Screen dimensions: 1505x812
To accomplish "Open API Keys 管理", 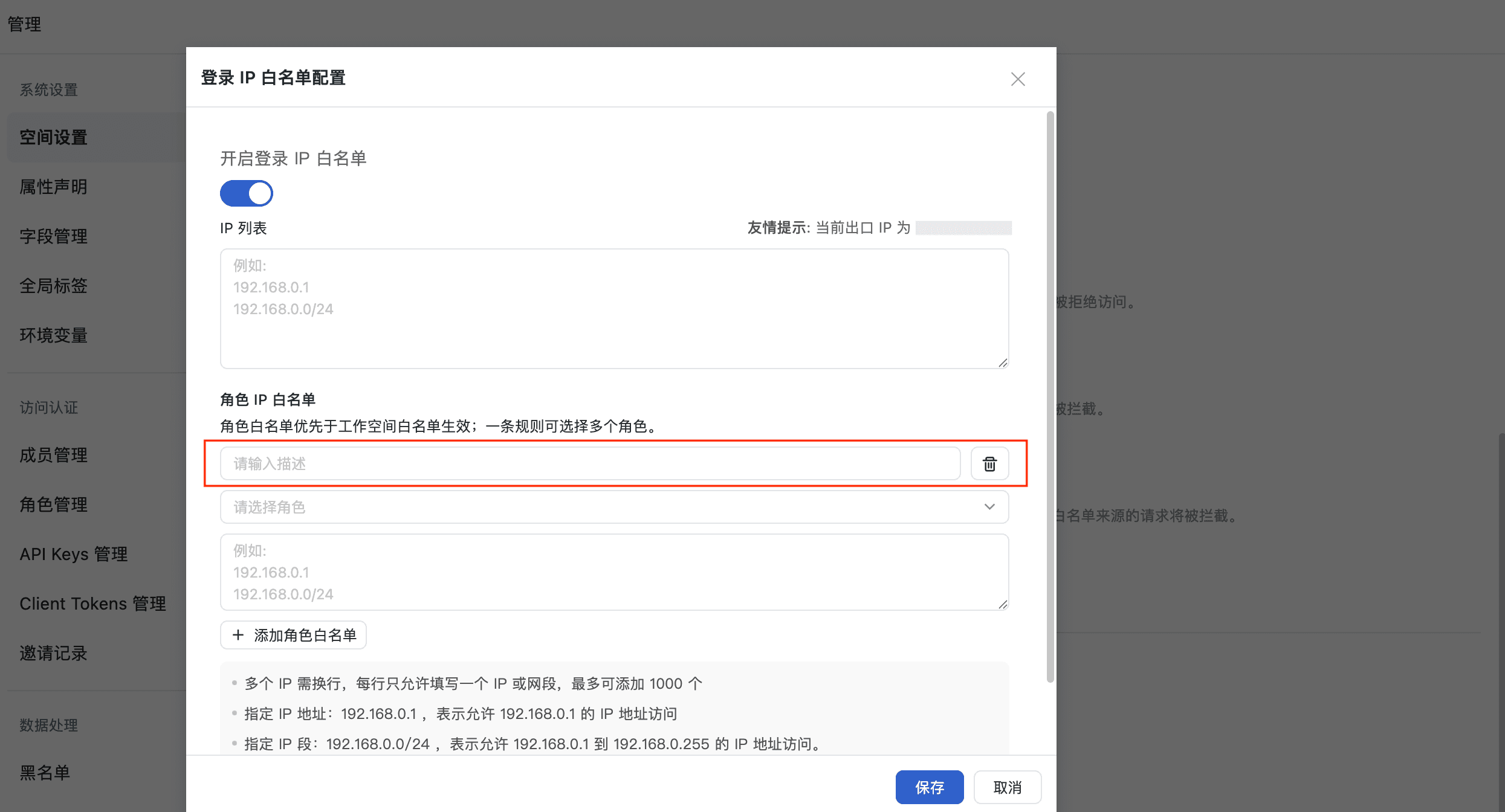I will (x=74, y=555).
